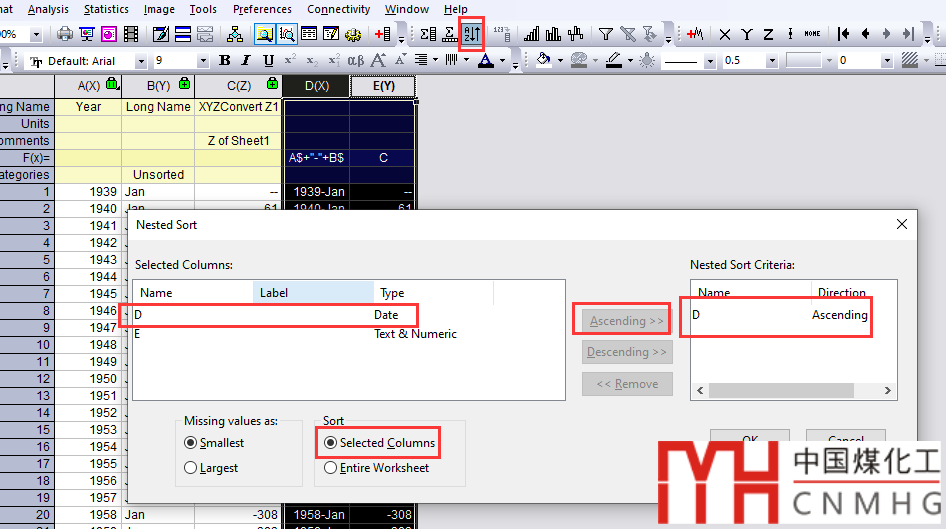The width and height of the screenshot is (946, 529).
Task: Click the Descending >> button
Action: pyautogui.click(x=627, y=352)
